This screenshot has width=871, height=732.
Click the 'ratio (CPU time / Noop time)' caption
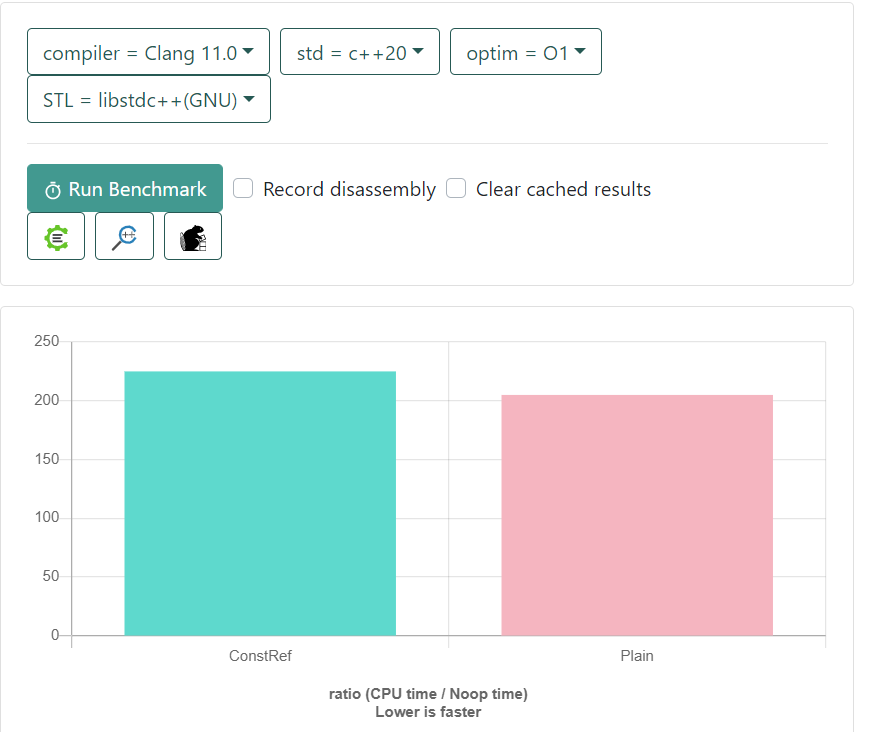click(x=428, y=694)
